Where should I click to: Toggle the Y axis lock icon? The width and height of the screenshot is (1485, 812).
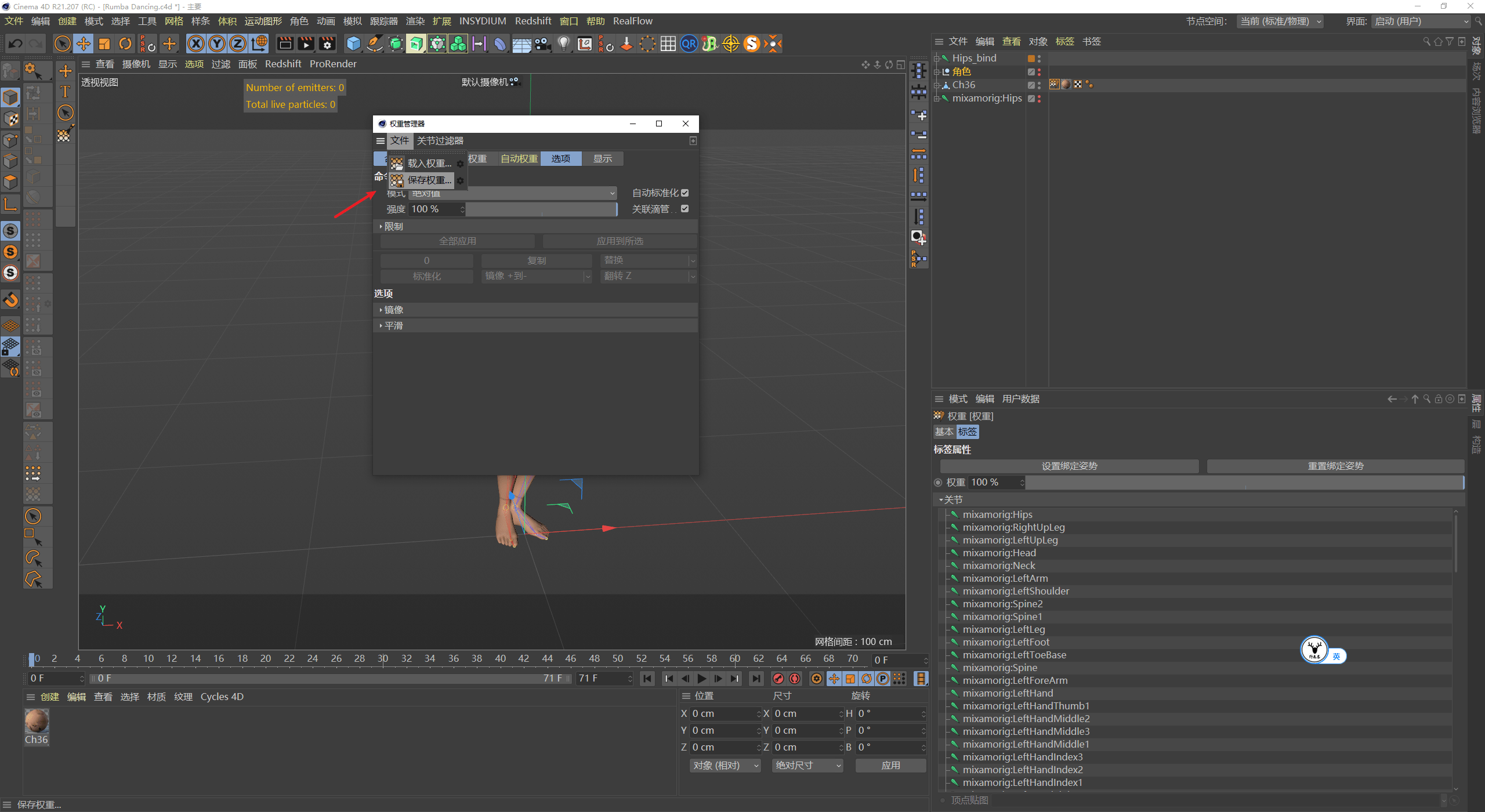click(x=216, y=43)
